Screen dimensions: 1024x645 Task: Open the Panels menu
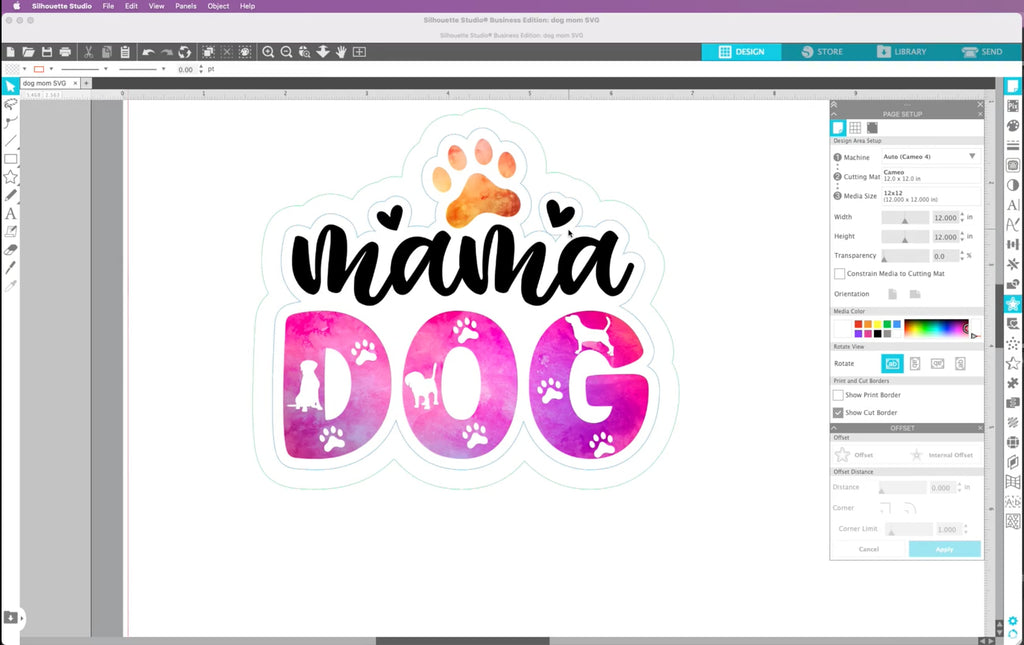(185, 6)
